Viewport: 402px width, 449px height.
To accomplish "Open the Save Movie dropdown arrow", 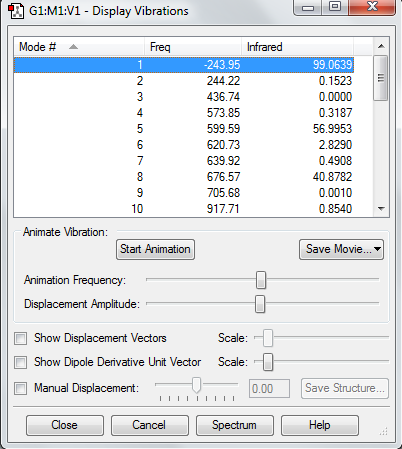I will click(x=377, y=249).
